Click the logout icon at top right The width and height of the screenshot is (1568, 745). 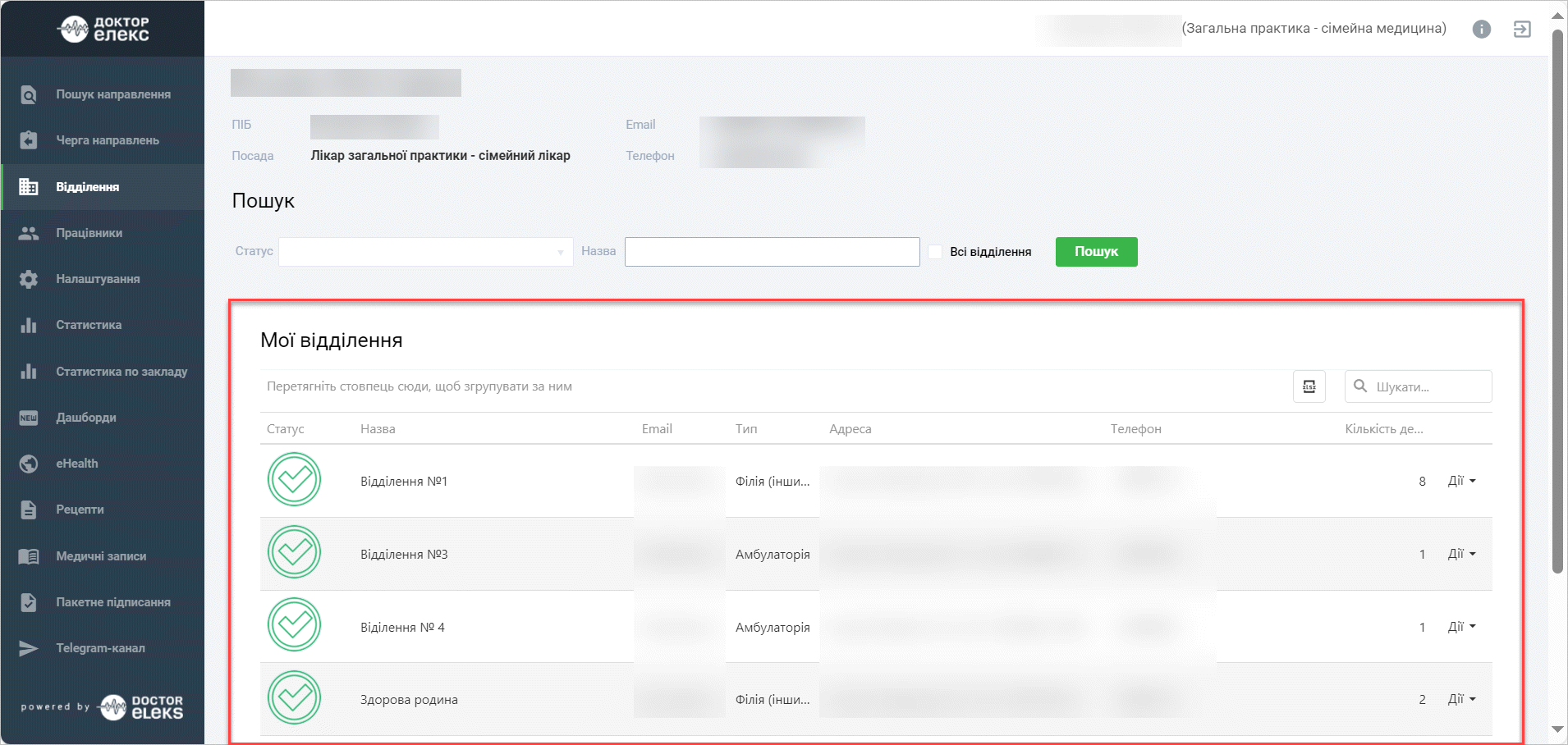[1521, 30]
